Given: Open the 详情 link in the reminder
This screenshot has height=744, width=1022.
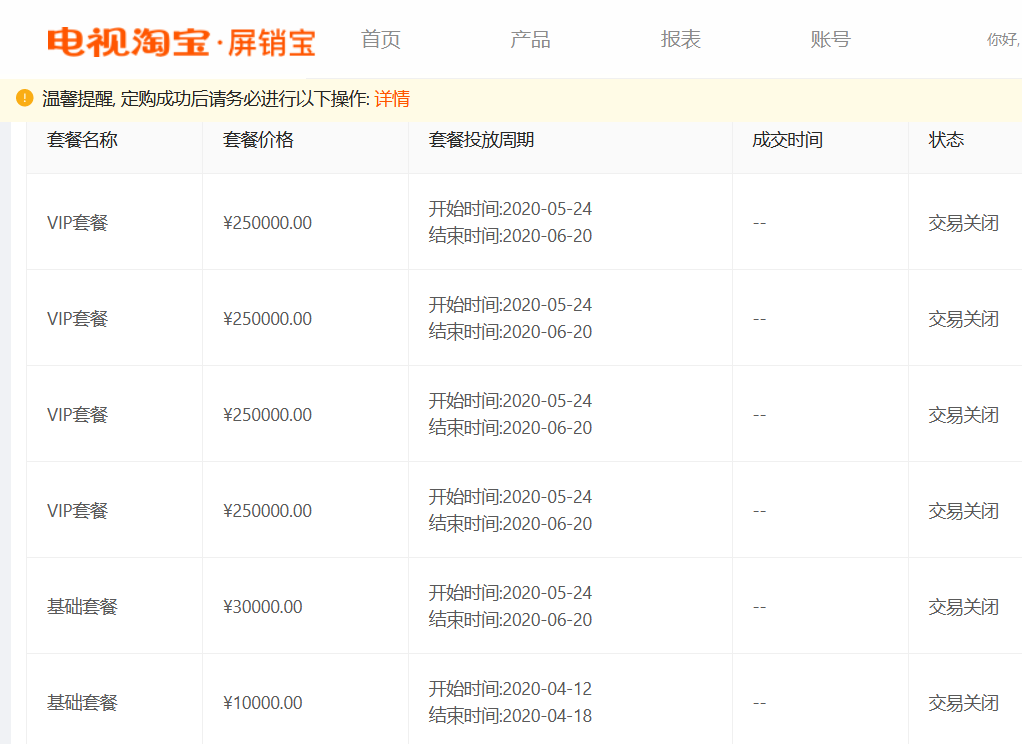Looking at the screenshot, I should coord(392,98).
